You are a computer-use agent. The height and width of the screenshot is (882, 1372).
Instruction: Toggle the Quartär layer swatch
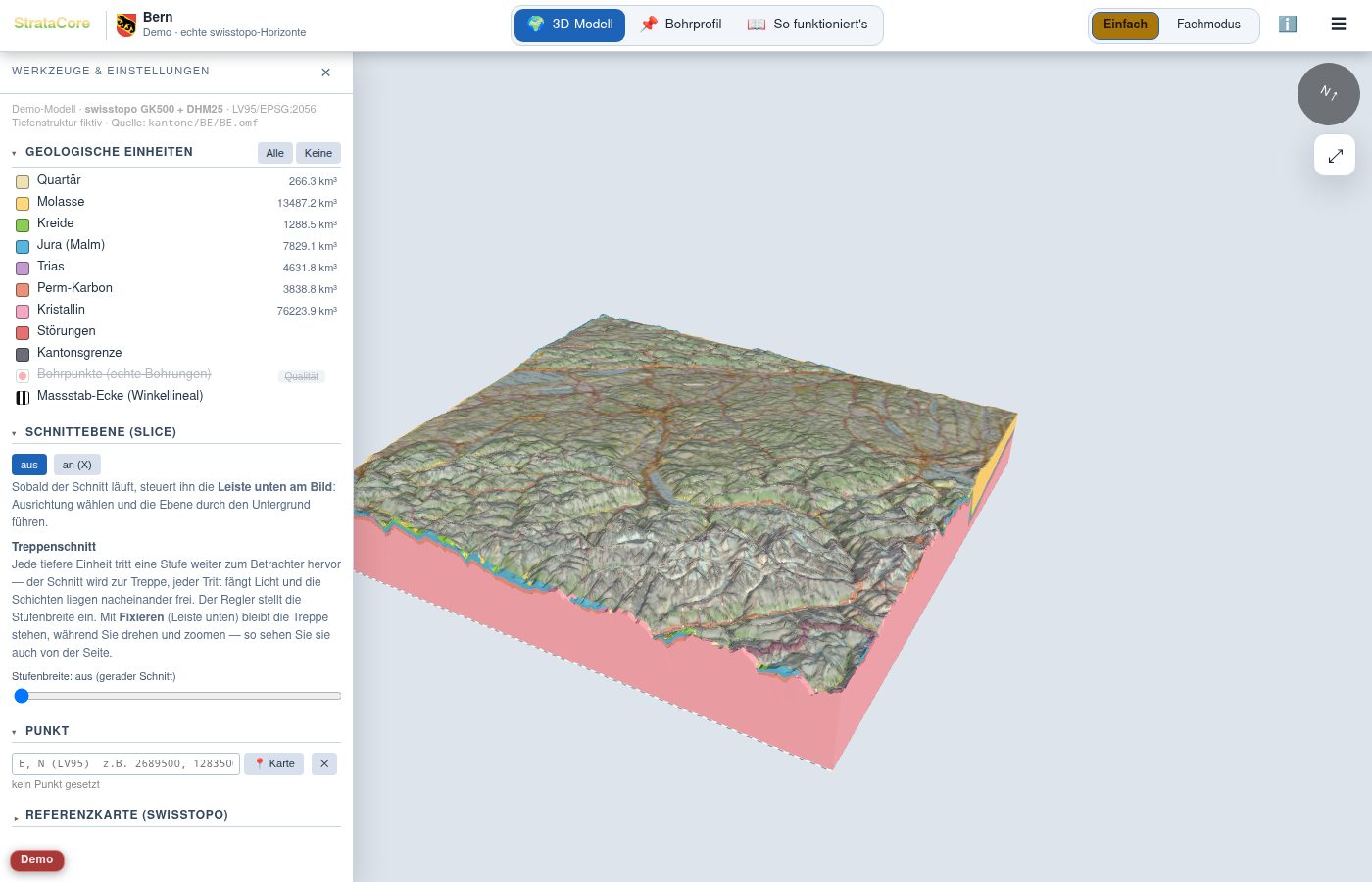click(x=23, y=181)
